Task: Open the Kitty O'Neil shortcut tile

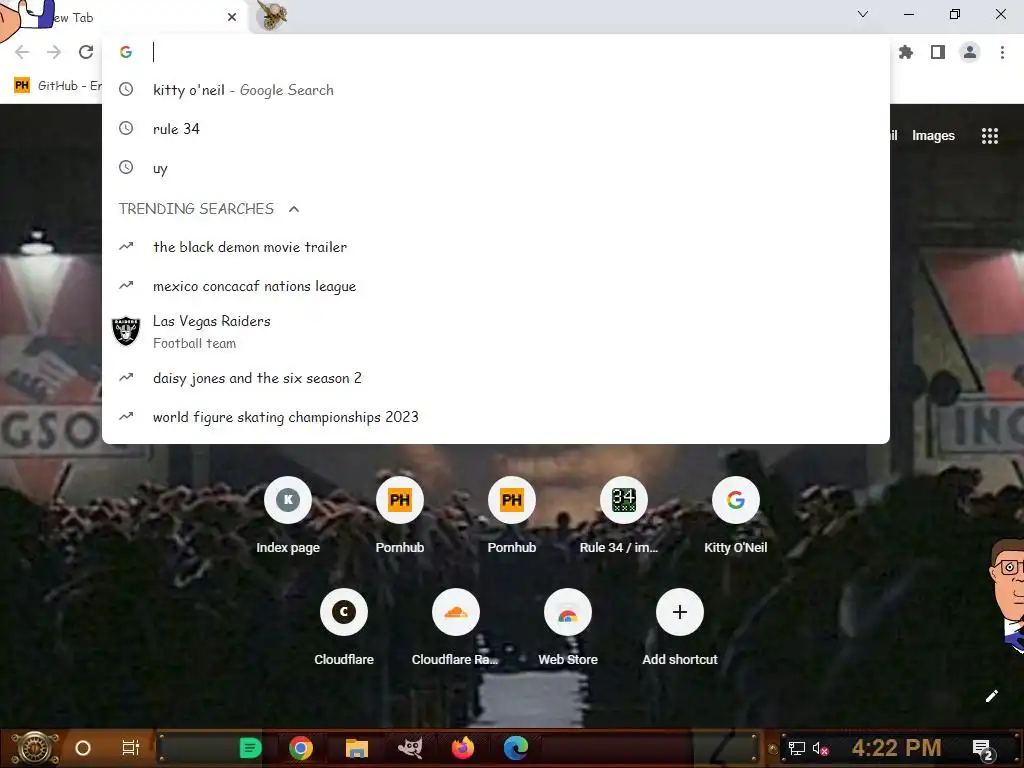Action: (735, 516)
